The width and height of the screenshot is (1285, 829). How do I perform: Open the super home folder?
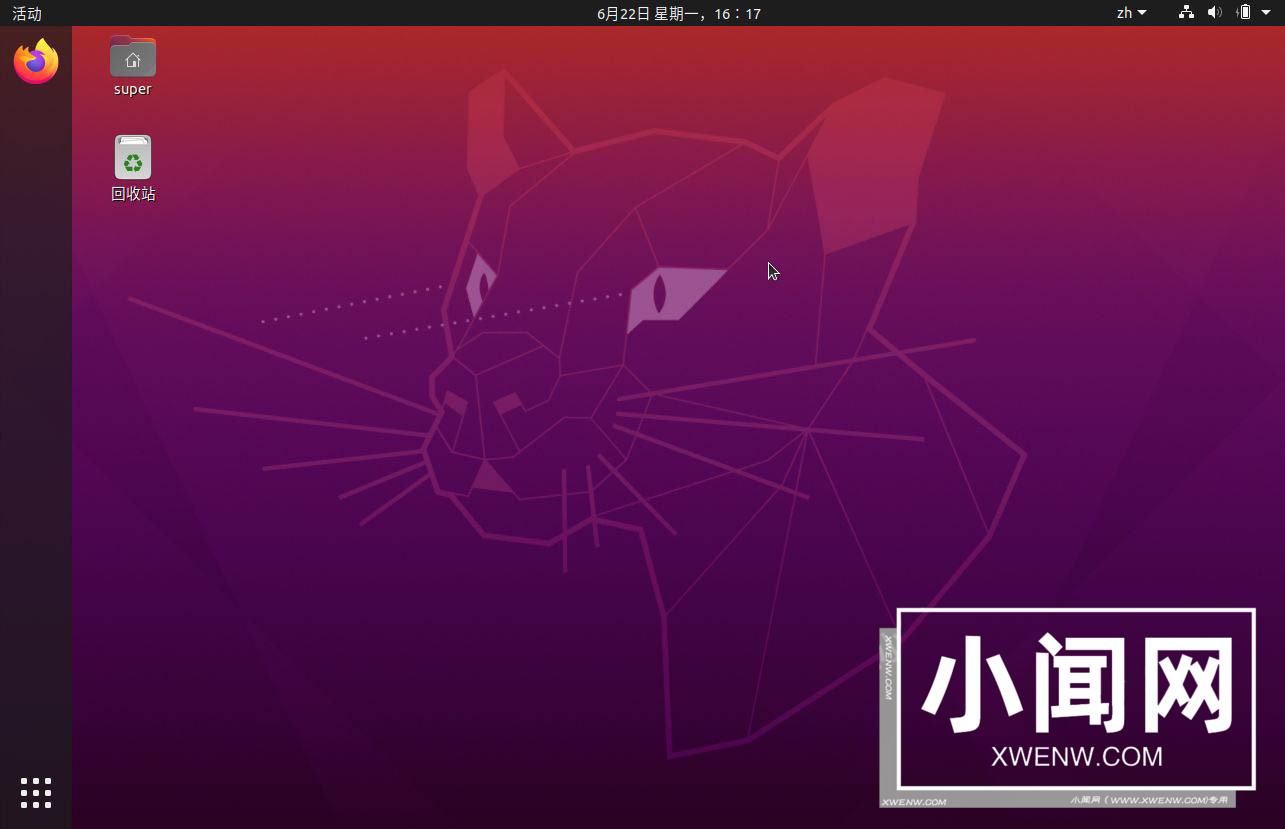[x=133, y=57]
